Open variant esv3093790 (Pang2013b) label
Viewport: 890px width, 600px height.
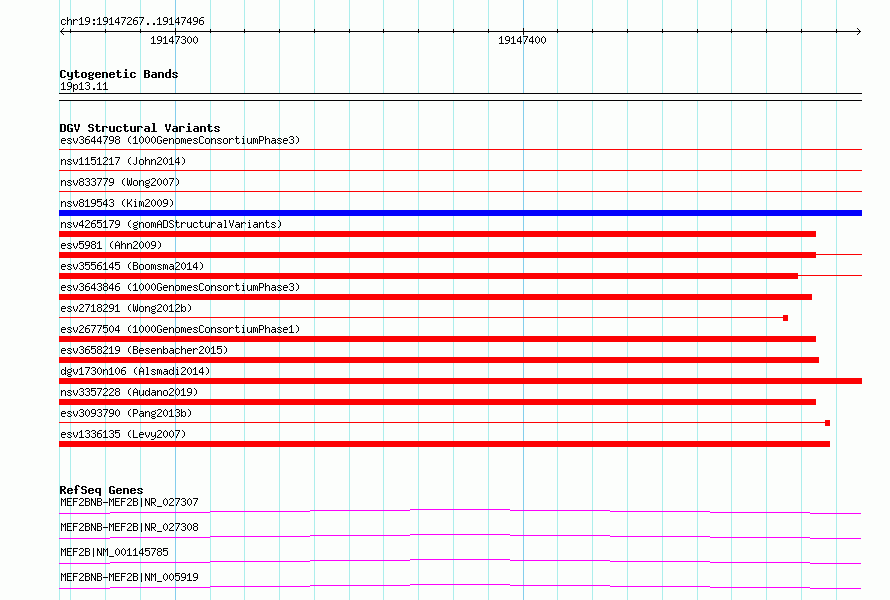[126, 413]
